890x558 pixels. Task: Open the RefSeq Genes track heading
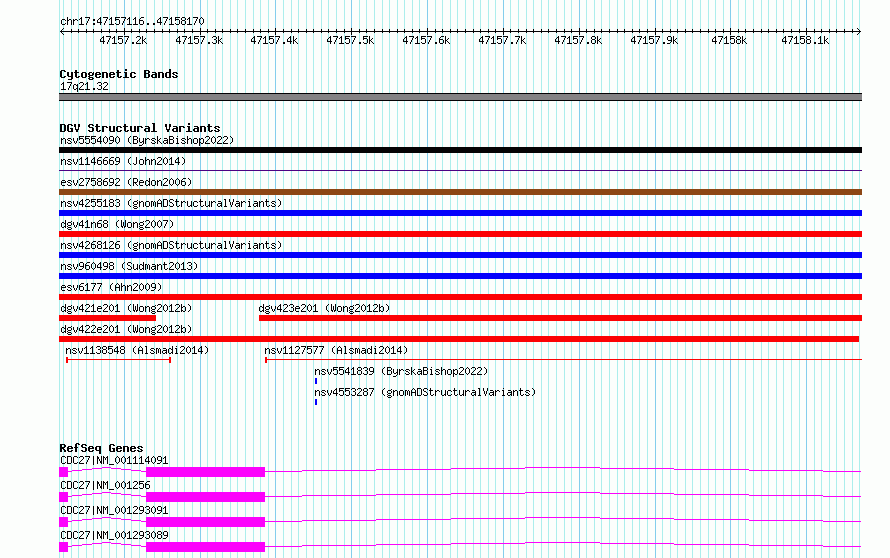point(101,448)
